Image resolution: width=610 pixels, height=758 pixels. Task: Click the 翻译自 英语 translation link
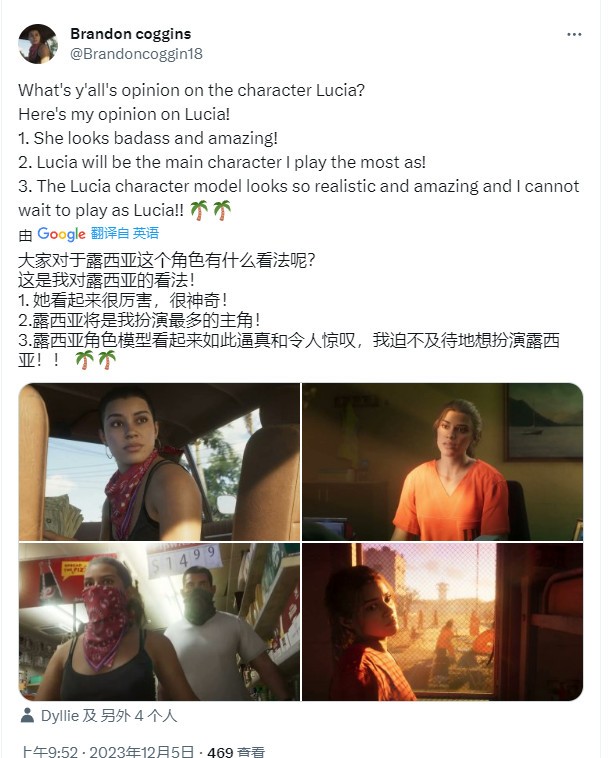(x=125, y=233)
